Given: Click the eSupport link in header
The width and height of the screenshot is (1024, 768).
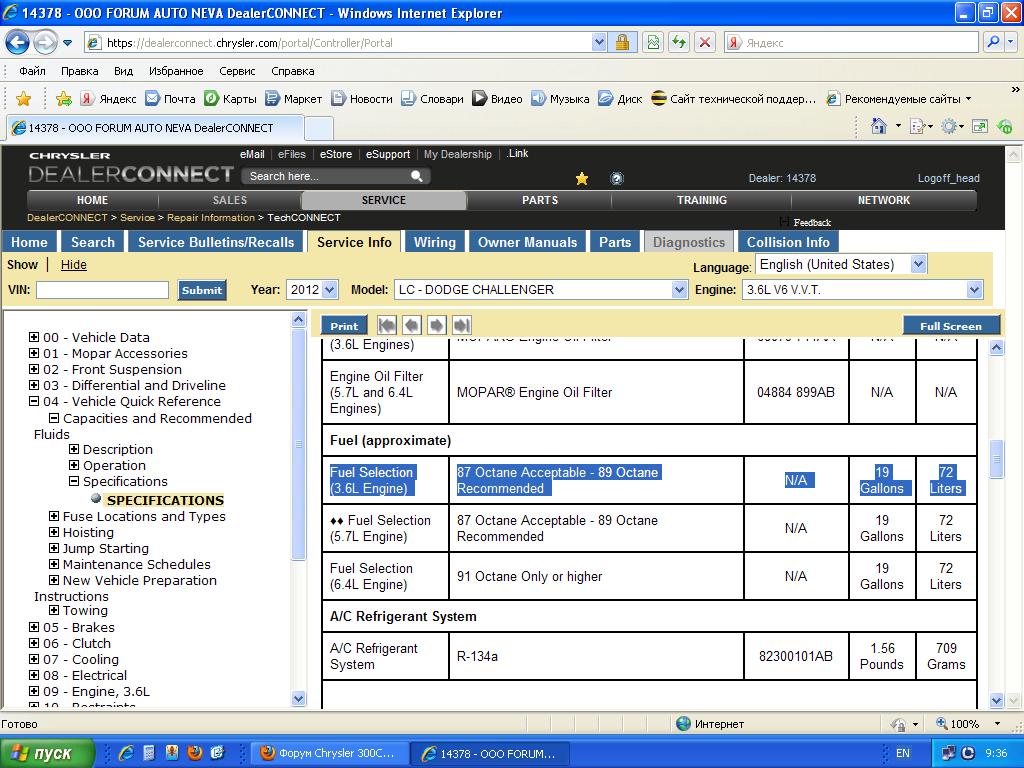Looking at the screenshot, I should [388, 154].
